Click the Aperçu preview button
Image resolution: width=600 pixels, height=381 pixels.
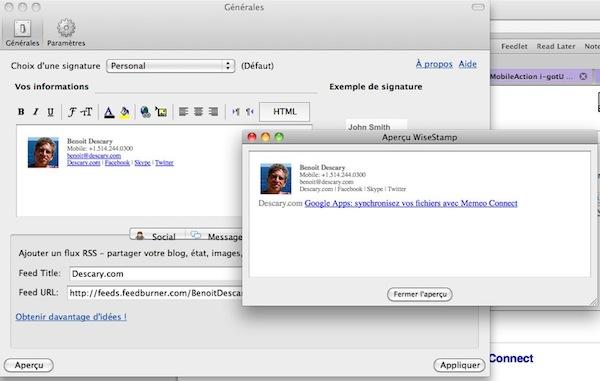tap(29, 365)
